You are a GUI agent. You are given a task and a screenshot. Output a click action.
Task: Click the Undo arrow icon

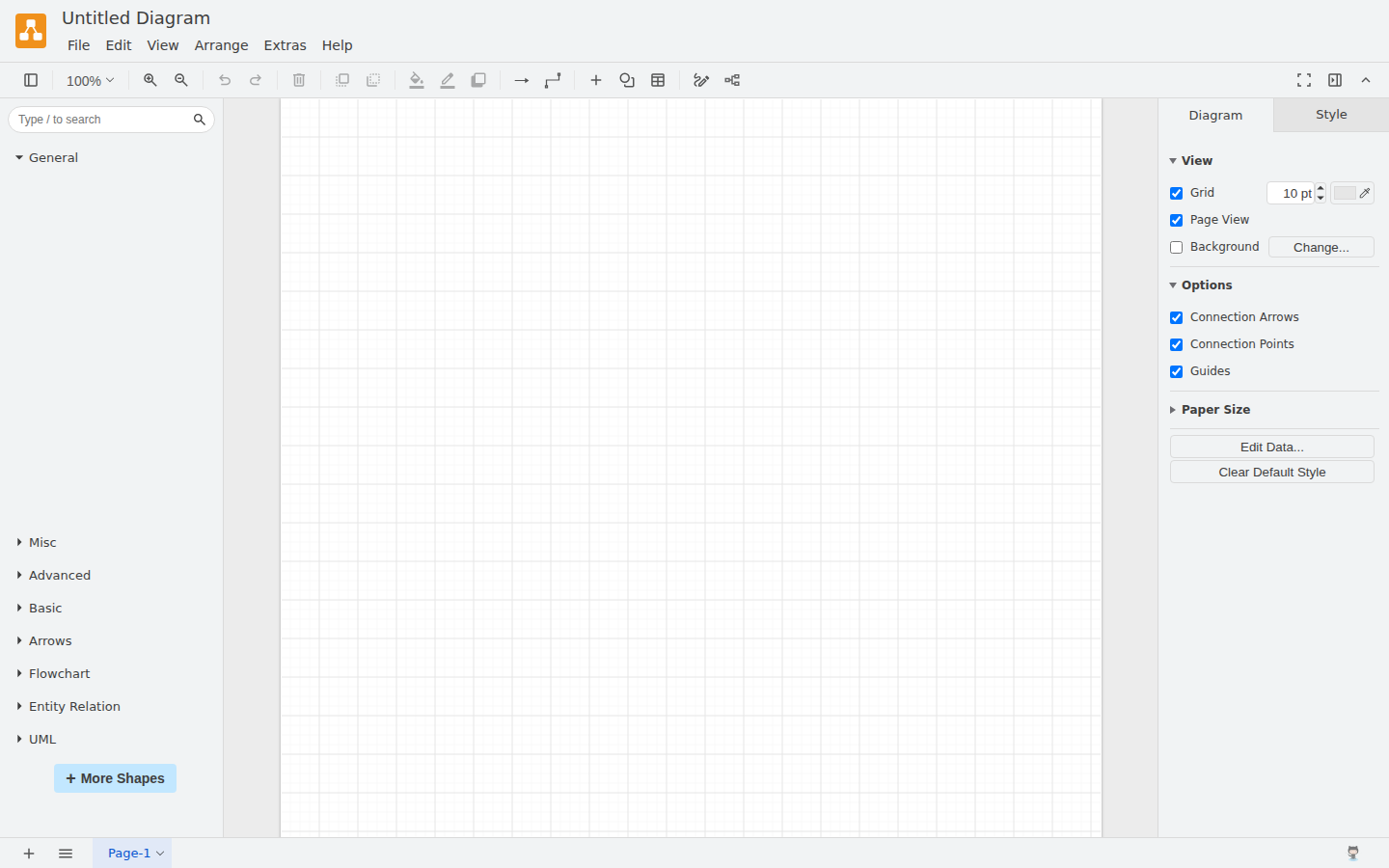(225, 80)
